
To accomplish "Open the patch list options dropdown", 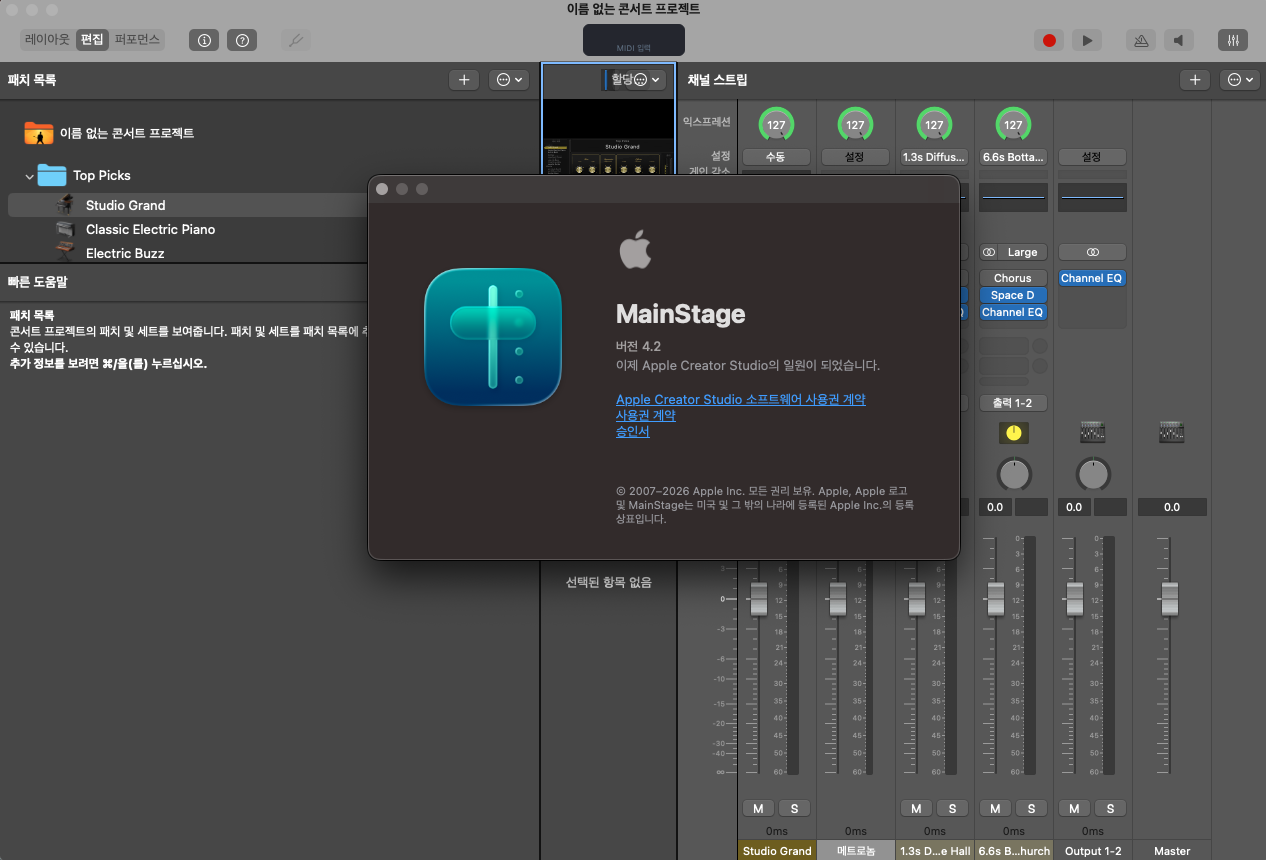I will click(508, 80).
